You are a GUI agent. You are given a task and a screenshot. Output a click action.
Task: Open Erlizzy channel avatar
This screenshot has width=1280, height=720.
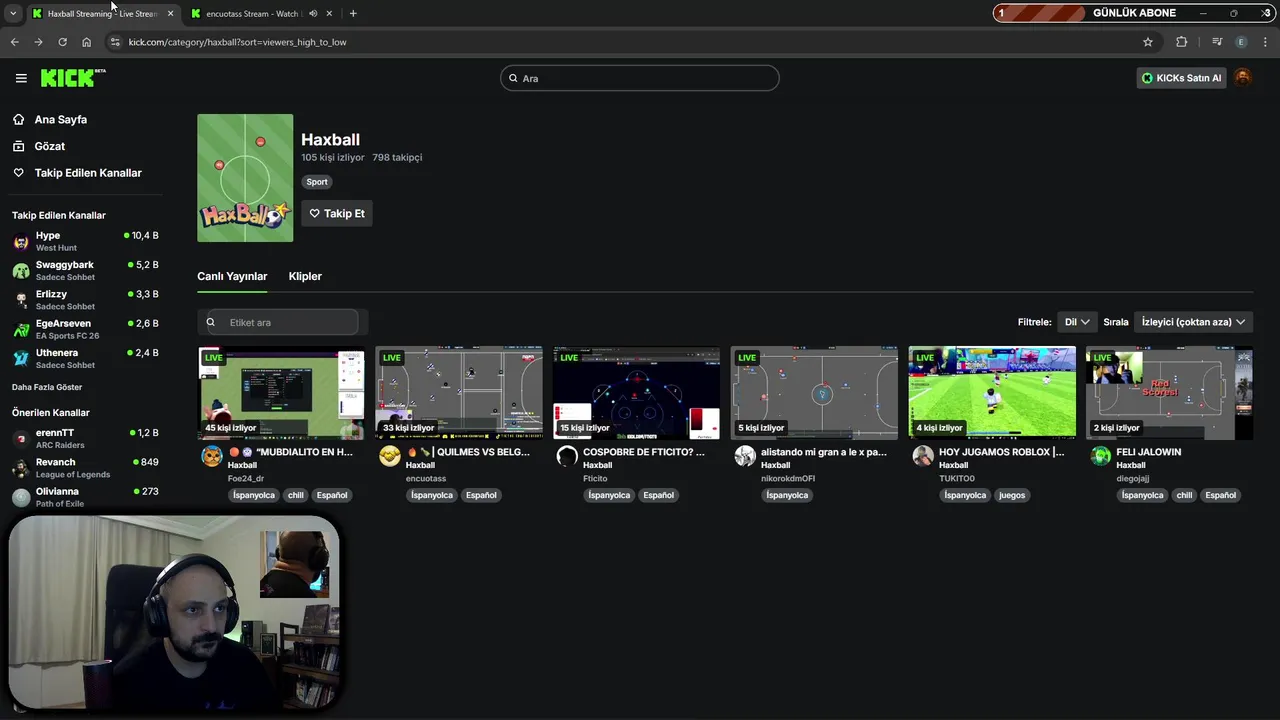(21, 299)
